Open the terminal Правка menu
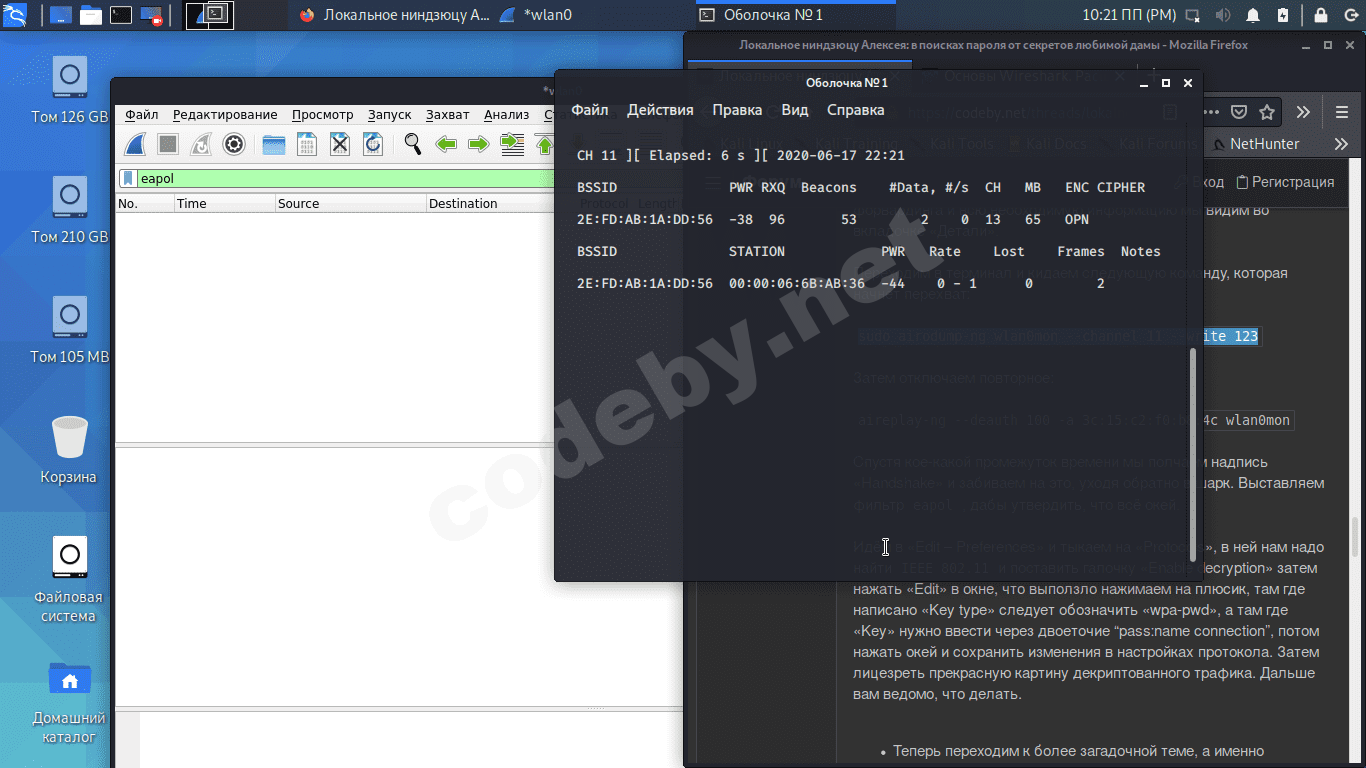The width and height of the screenshot is (1366, 768). pos(737,110)
